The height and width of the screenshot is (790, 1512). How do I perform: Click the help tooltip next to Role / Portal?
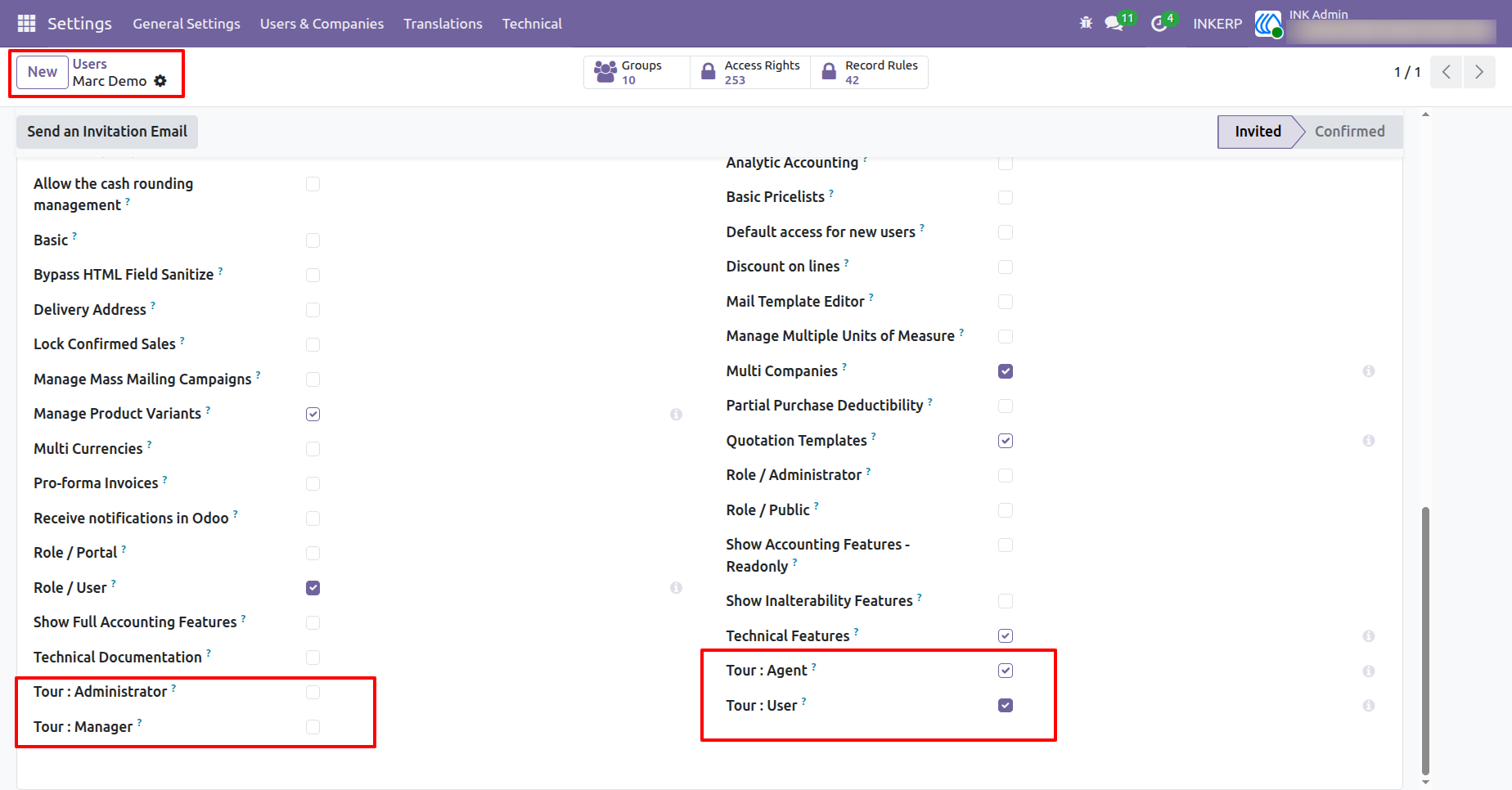124,549
